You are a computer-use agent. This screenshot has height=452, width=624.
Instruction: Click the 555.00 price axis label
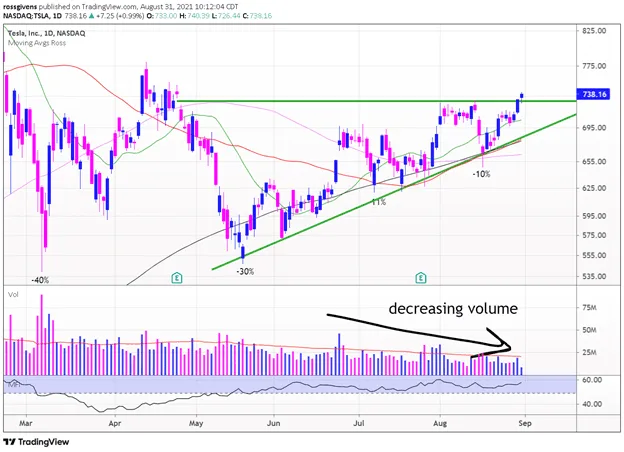point(594,255)
